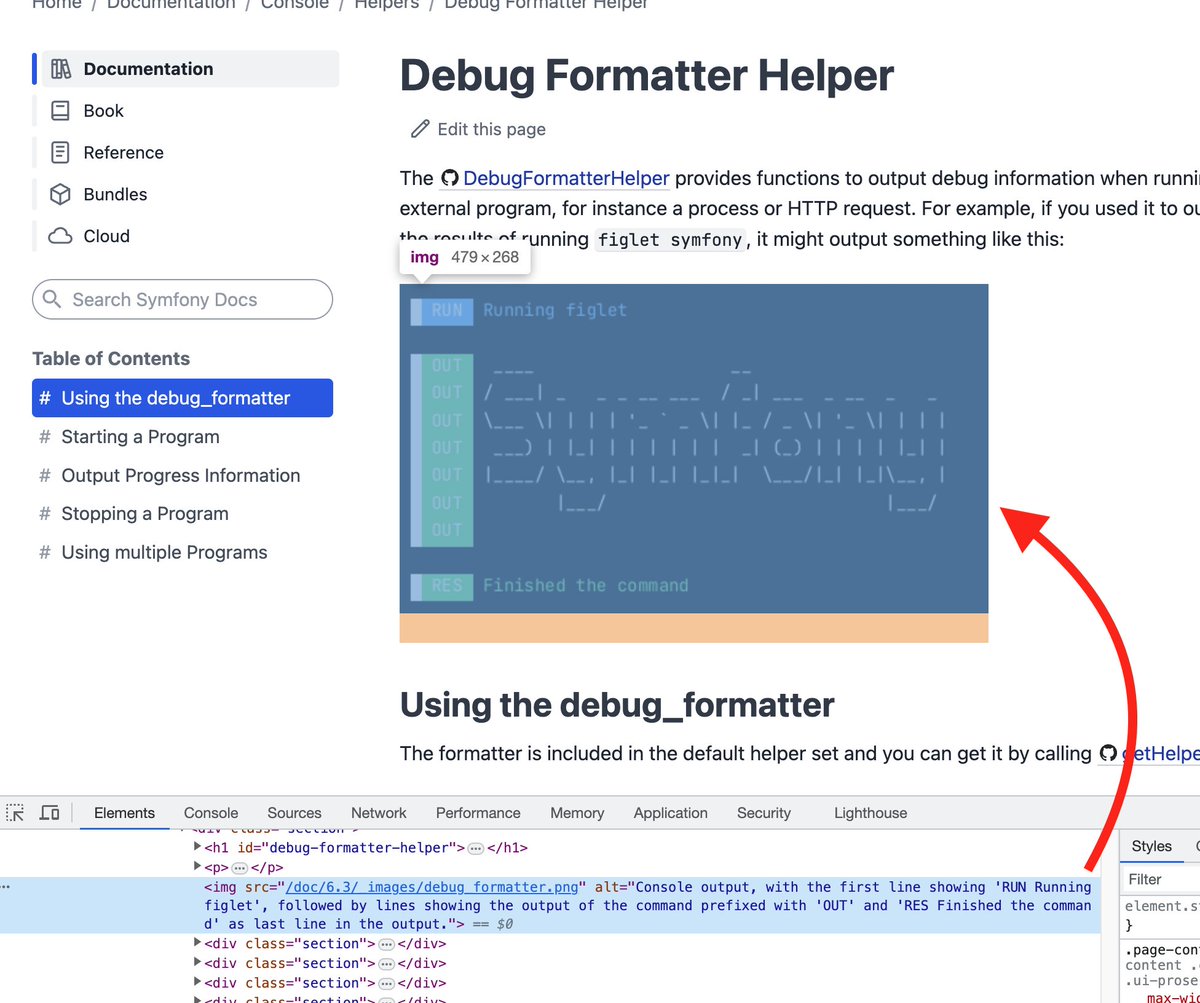Jump to Stopping a Program section
This screenshot has height=1003, width=1200.
coord(145,514)
